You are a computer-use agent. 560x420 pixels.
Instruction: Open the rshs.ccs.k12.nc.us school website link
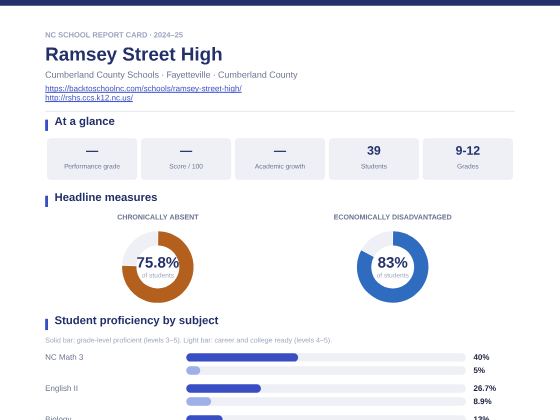coord(89,98)
